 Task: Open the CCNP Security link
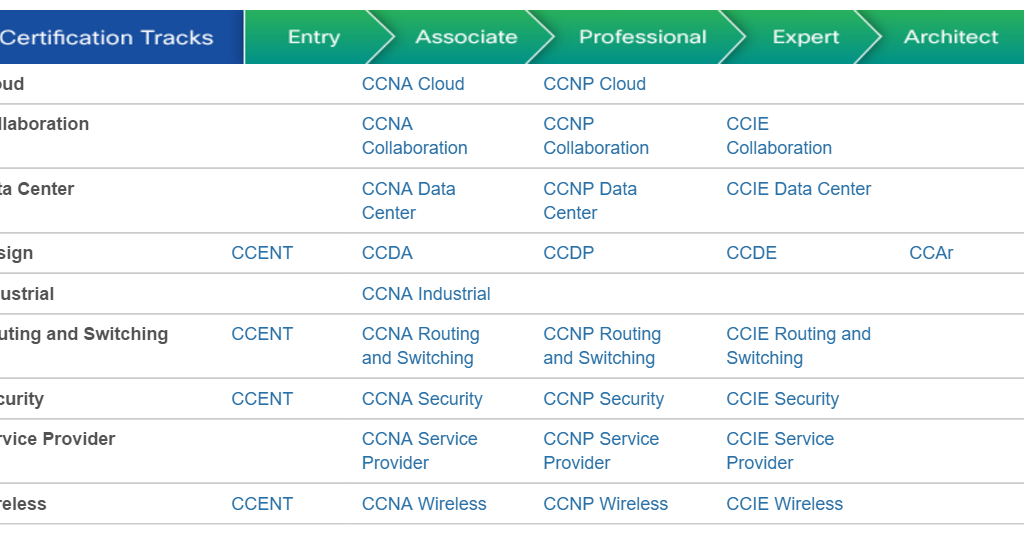coord(603,399)
